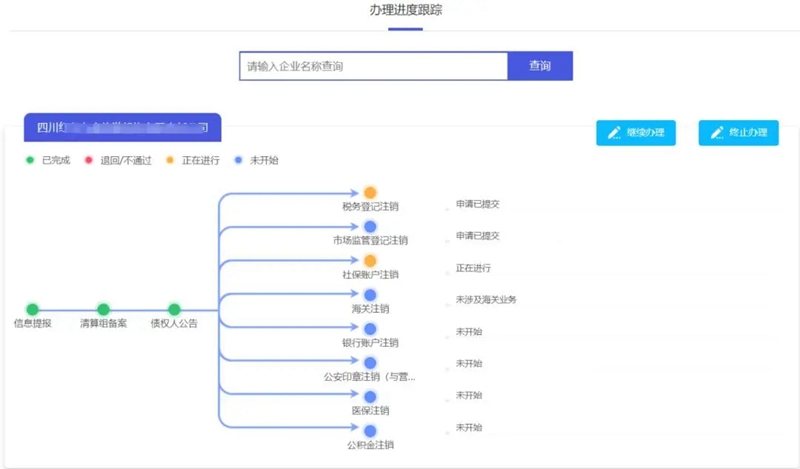Click the pencil icon on 继续办理
800x469 pixels.
coord(614,133)
